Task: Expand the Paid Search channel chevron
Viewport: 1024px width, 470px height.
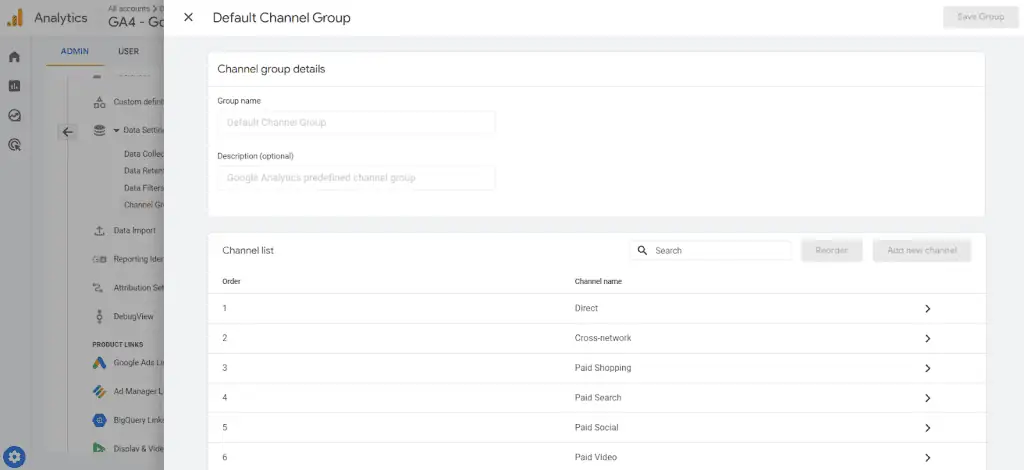Action: tap(927, 398)
